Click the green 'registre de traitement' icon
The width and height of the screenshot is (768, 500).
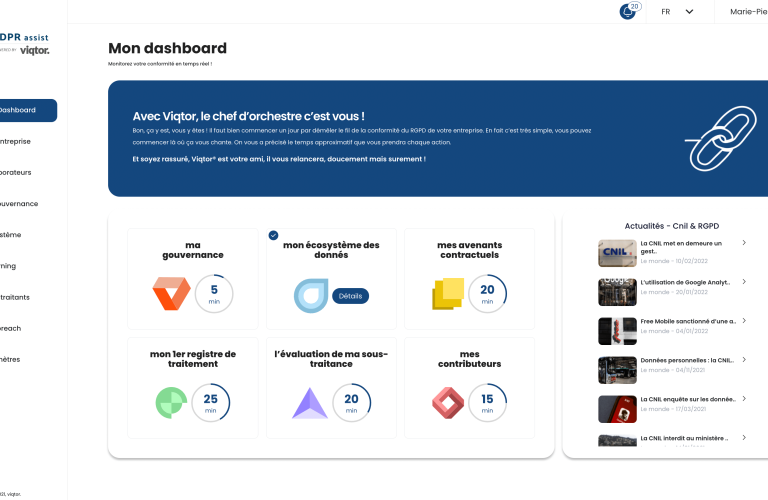(x=171, y=402)
